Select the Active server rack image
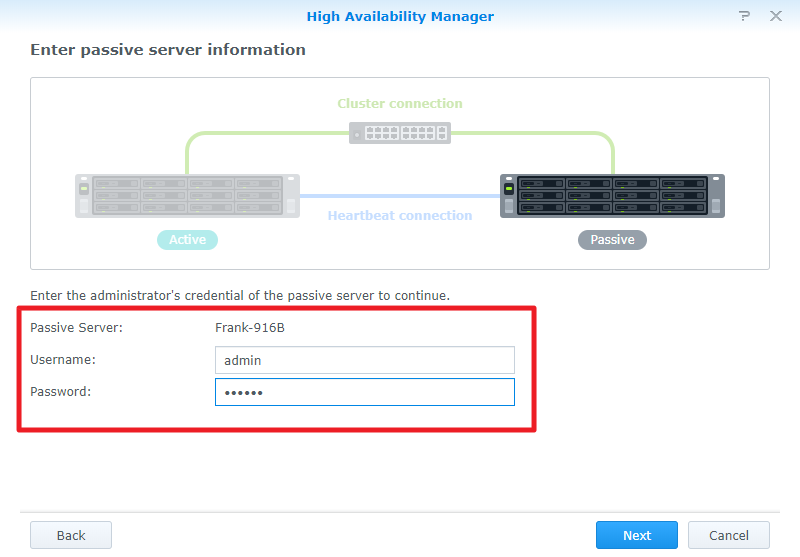 [187, 196]
